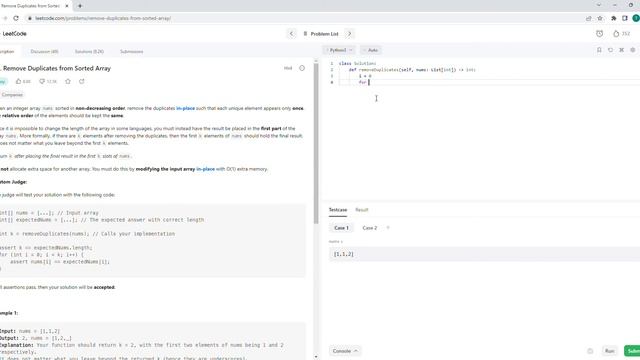Click the first 'in-place' link

(185, 109)
